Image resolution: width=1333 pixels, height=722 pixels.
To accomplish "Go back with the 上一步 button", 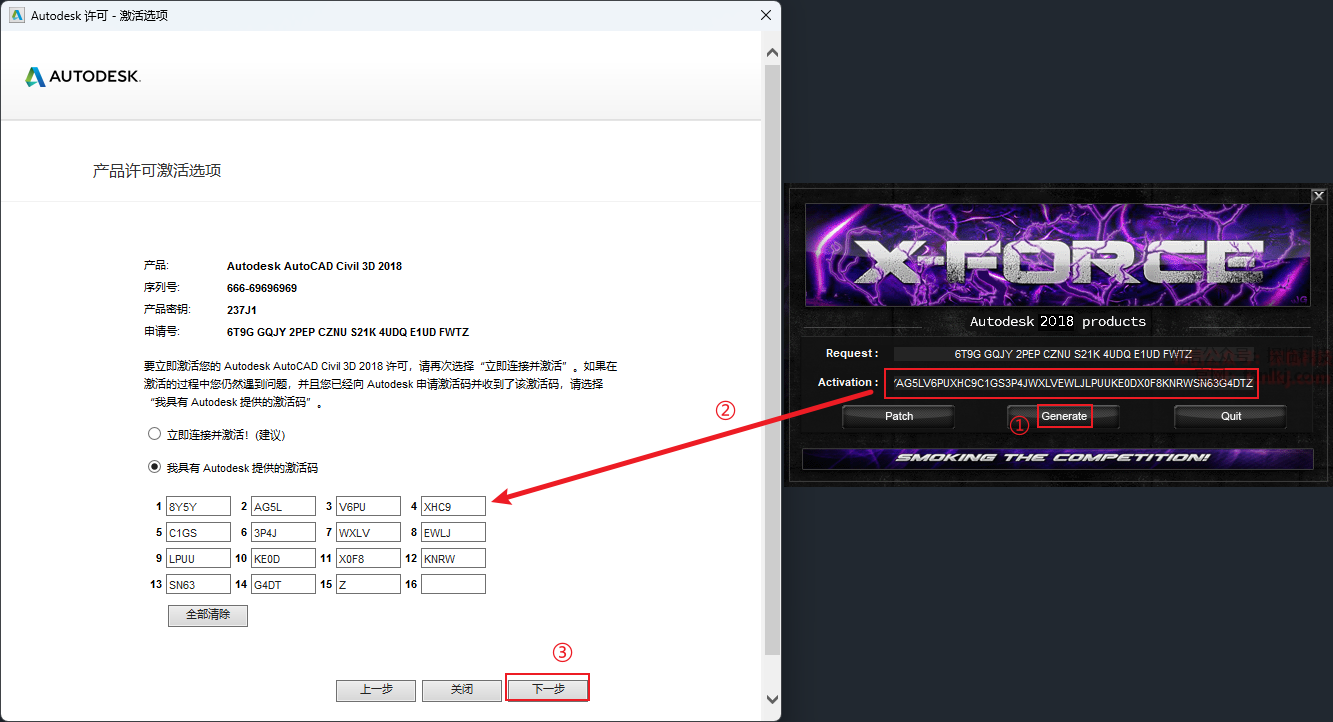I will point(376,690).
